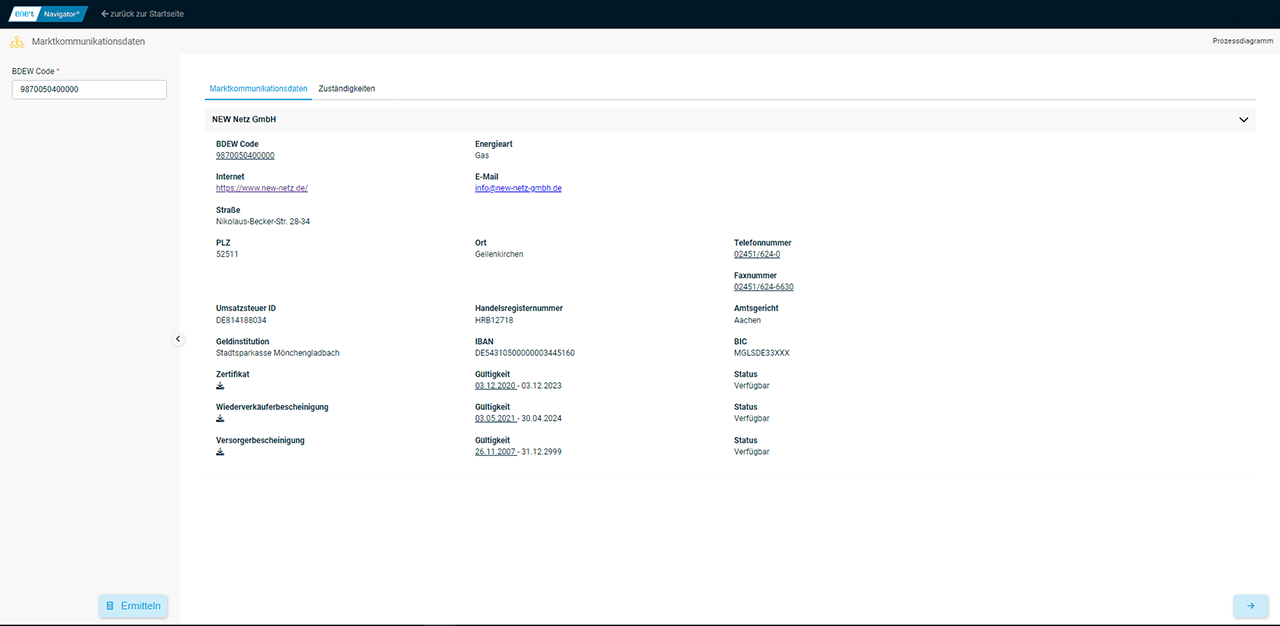
Task: Open BDEW Code link 9870050400000
Action: (x=245, y=156)
